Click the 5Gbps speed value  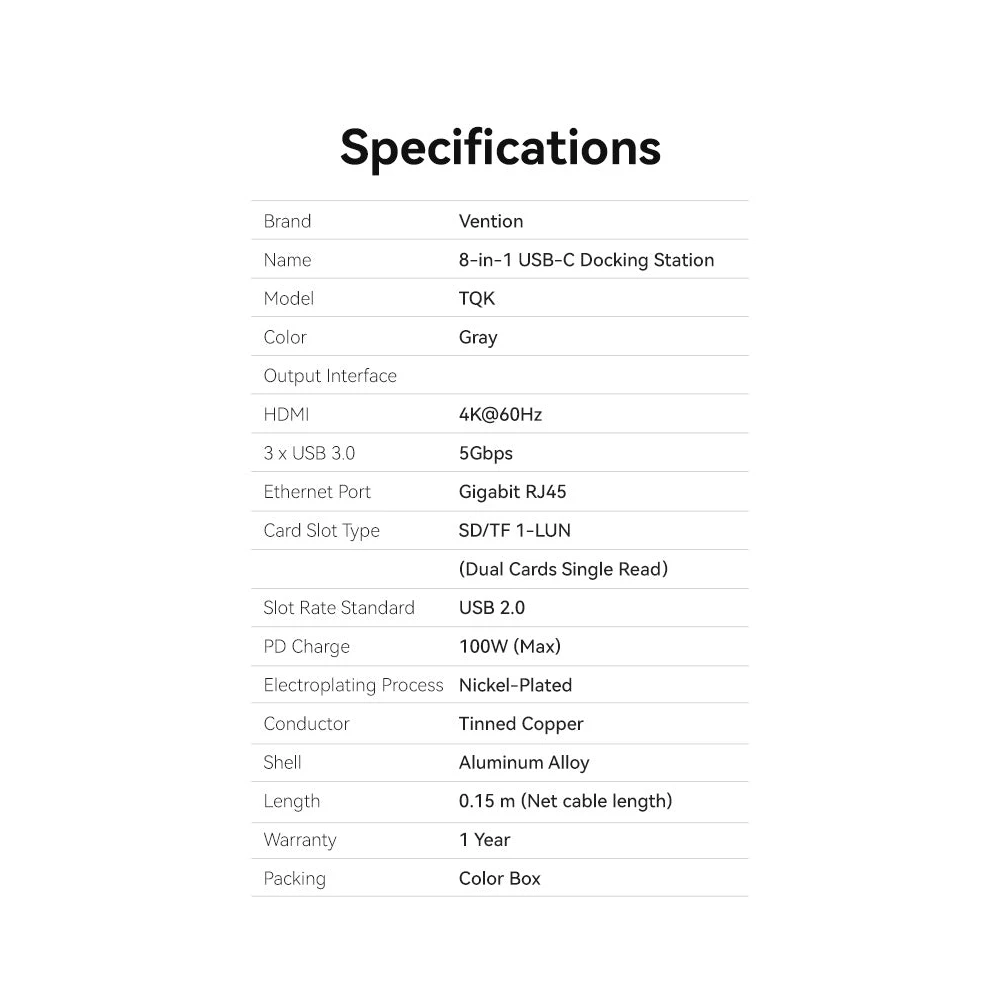click(x=486, y=453)
